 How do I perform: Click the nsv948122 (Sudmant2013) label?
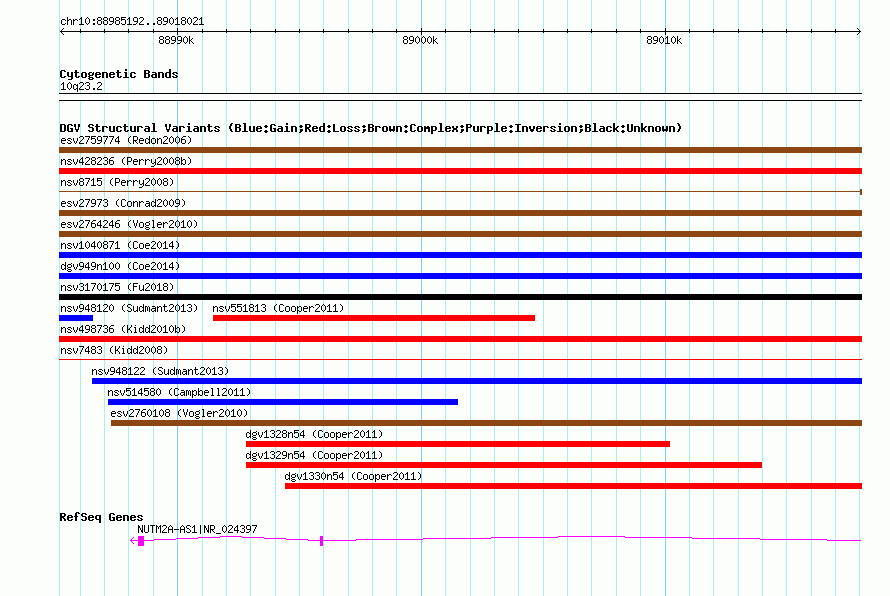click(x=160, y=371)
